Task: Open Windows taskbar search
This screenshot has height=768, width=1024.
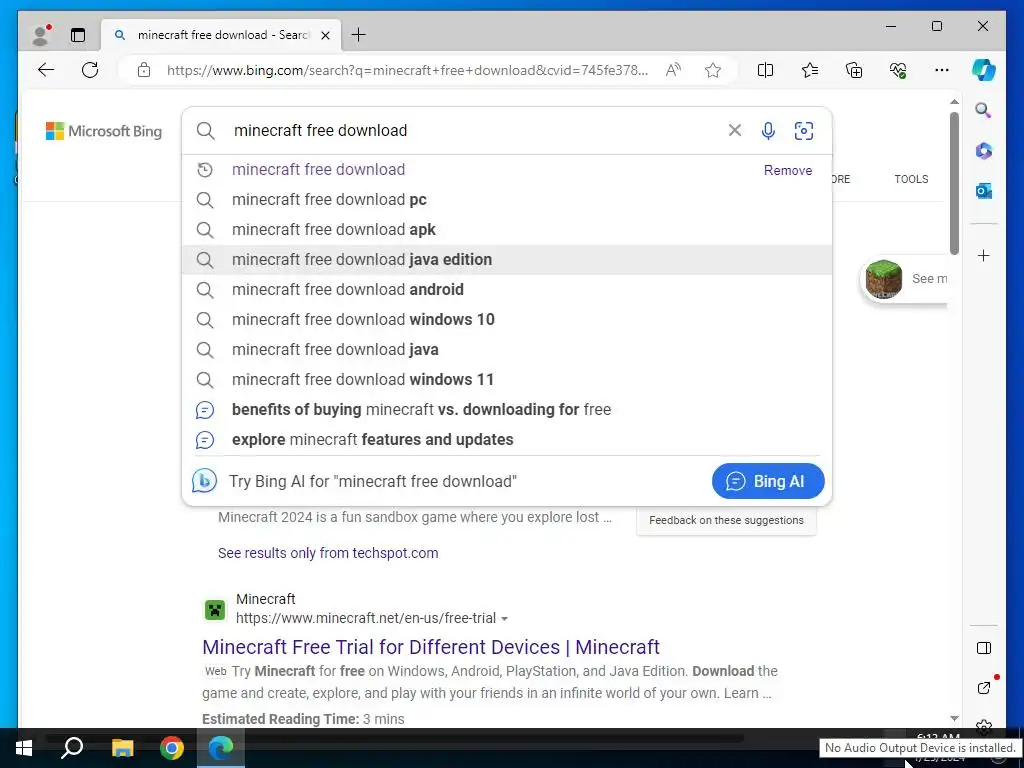Action: (x=72, y=748)
